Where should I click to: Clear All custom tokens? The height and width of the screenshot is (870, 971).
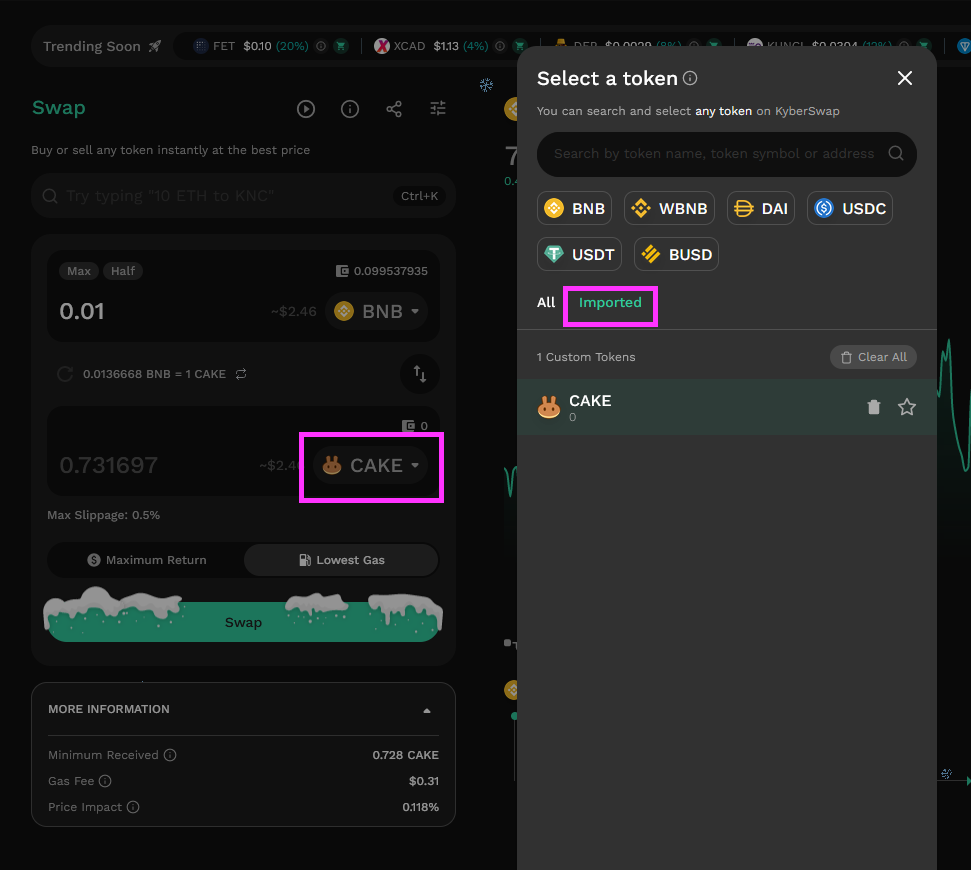point(873,357)
